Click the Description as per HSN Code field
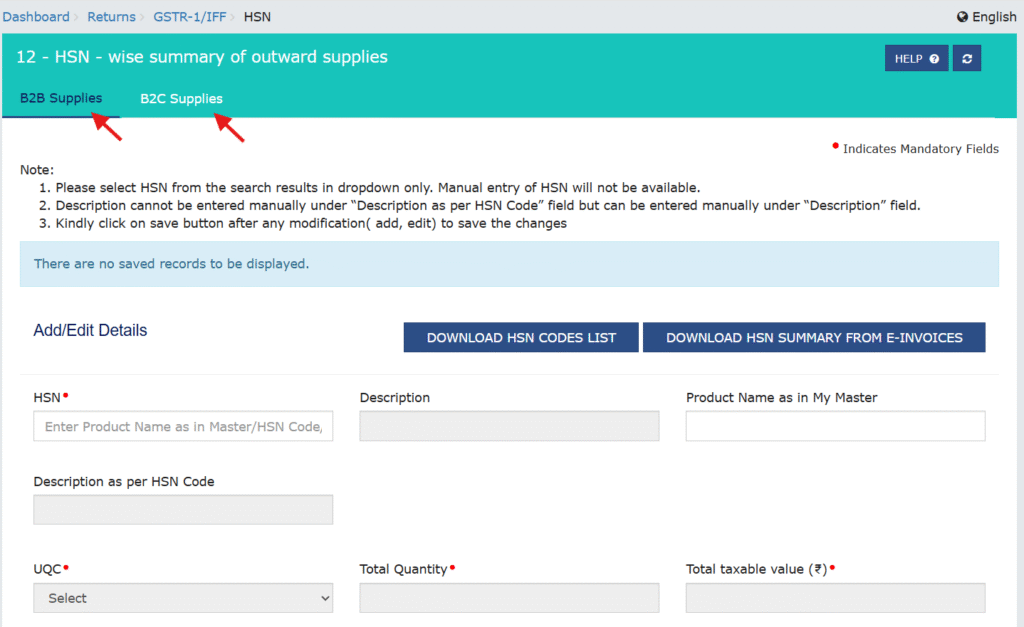Screen dimensions: 1024x627 tap(183, 509)
